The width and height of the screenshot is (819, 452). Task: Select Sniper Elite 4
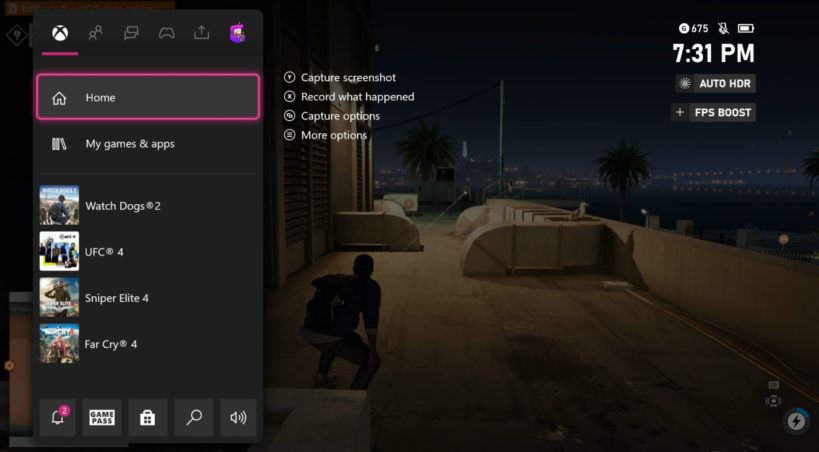coord(148,297)
